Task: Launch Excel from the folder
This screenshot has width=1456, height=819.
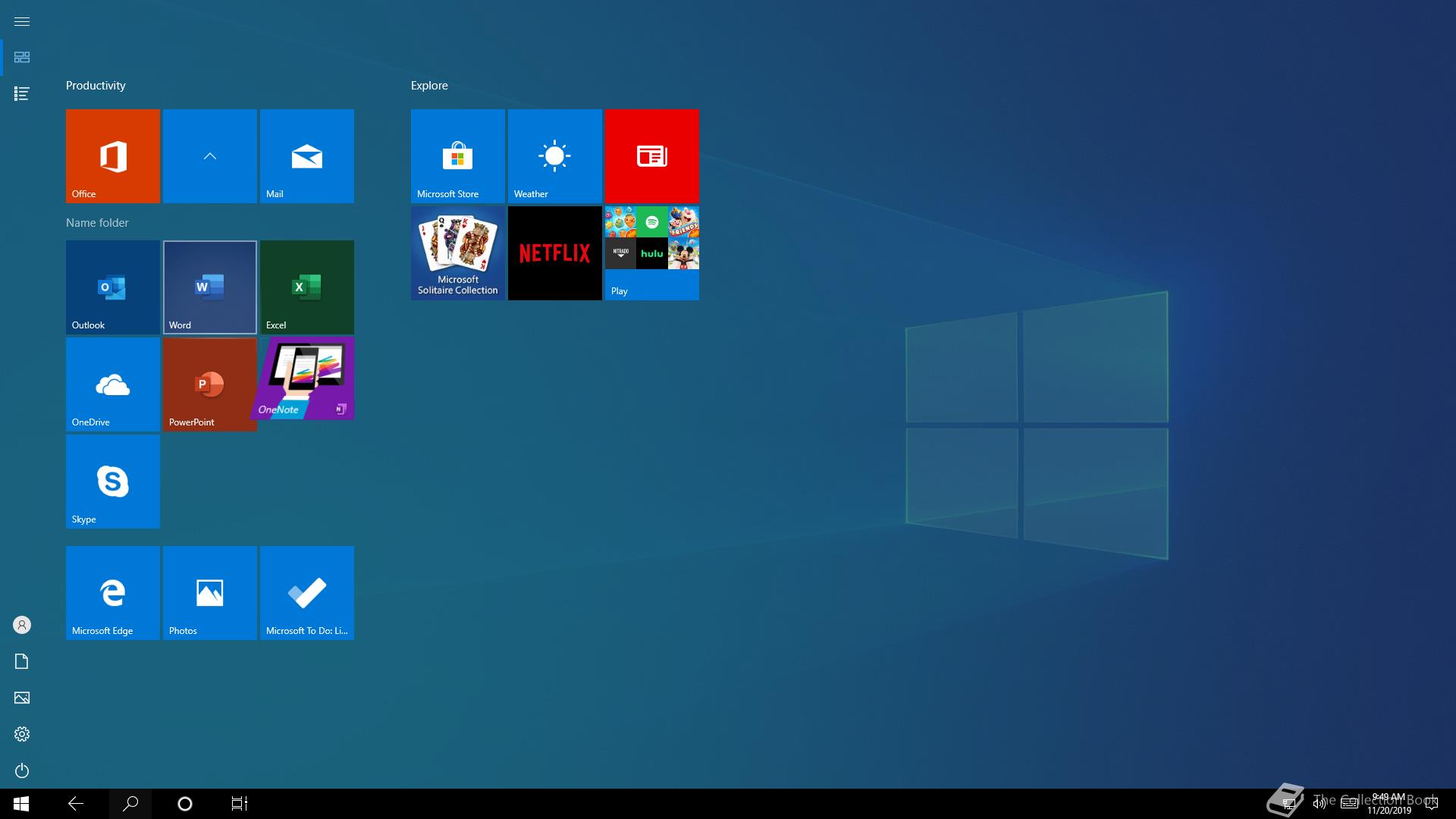Action: (x=307, y=287)
